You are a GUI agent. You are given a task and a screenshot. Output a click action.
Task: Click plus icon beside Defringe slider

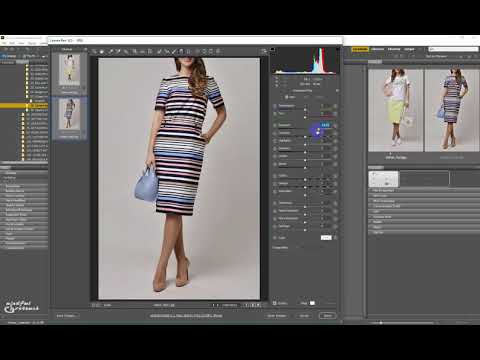[x=335, y=226]
